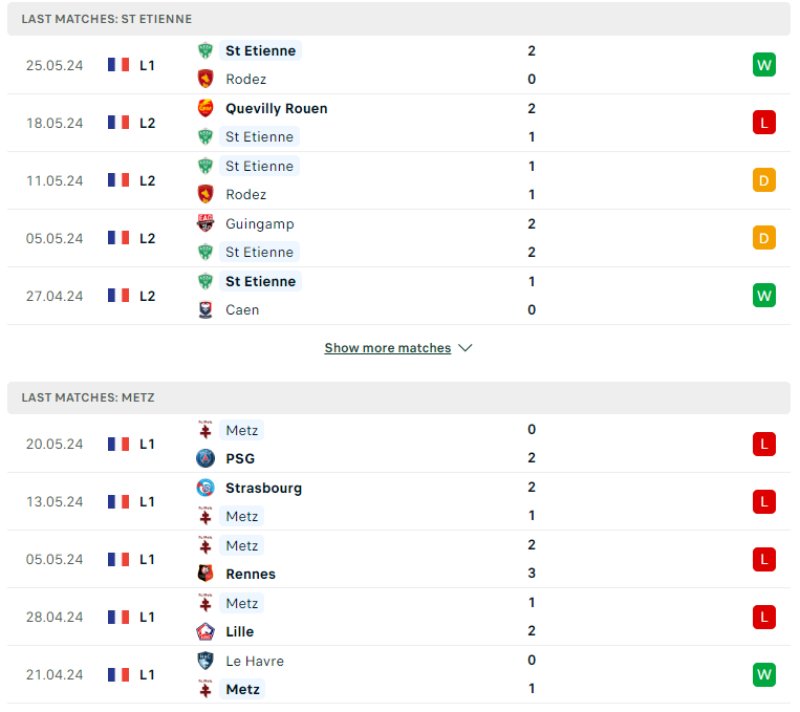
Task: Click the red L badge for Quevilly Rouen match
Action: pyautogui.click(x=764, y=122)
